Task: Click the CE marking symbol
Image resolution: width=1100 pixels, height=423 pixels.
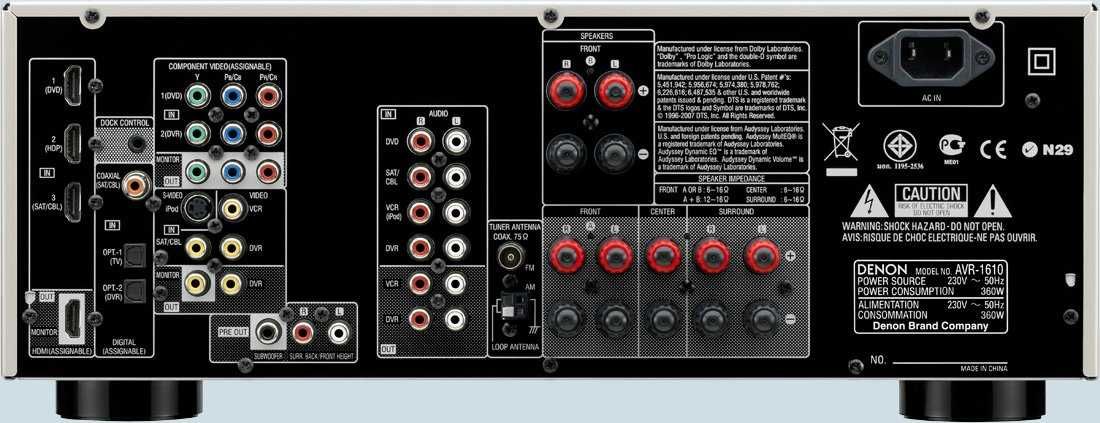Action: coord(993,149)
